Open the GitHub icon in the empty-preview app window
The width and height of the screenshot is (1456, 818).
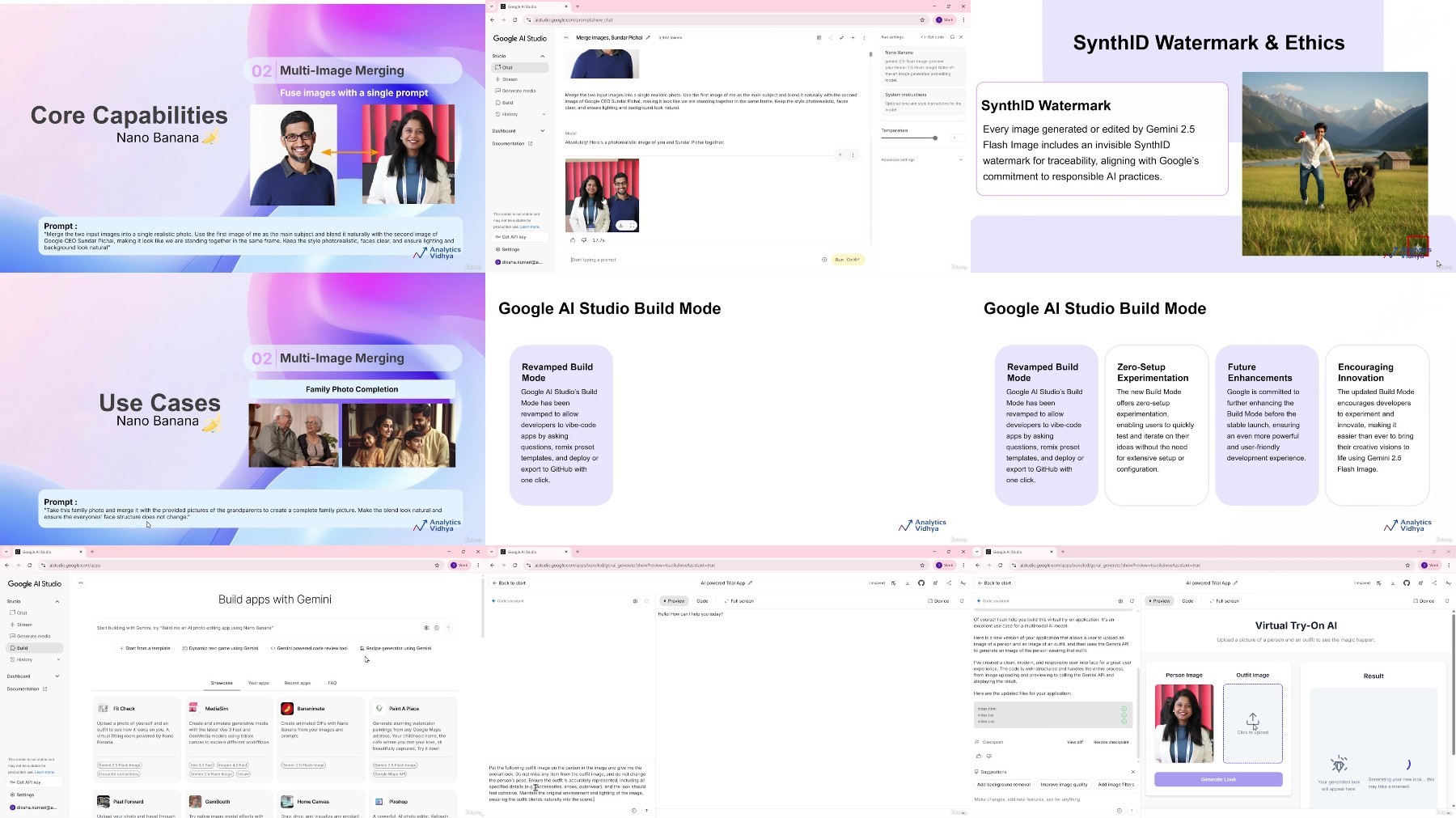click(921, 583)
